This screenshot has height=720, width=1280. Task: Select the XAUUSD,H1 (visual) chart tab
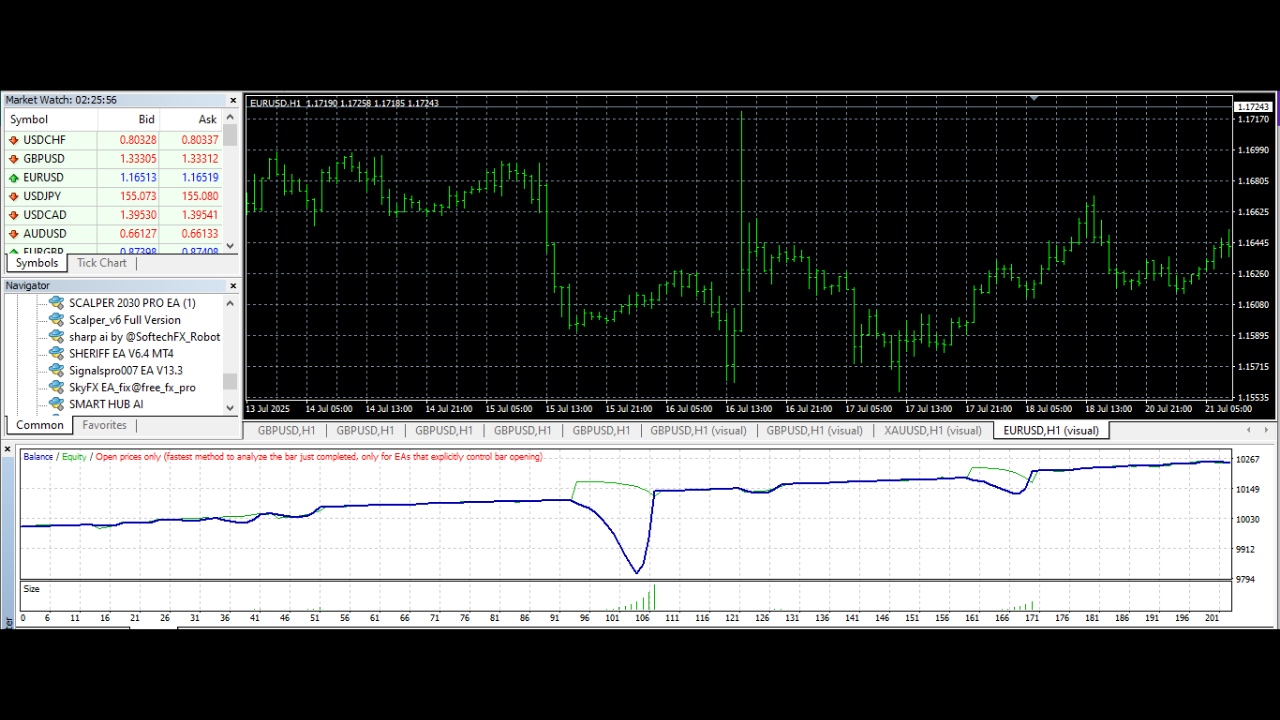pyautogui.click(x=931, y=430)
